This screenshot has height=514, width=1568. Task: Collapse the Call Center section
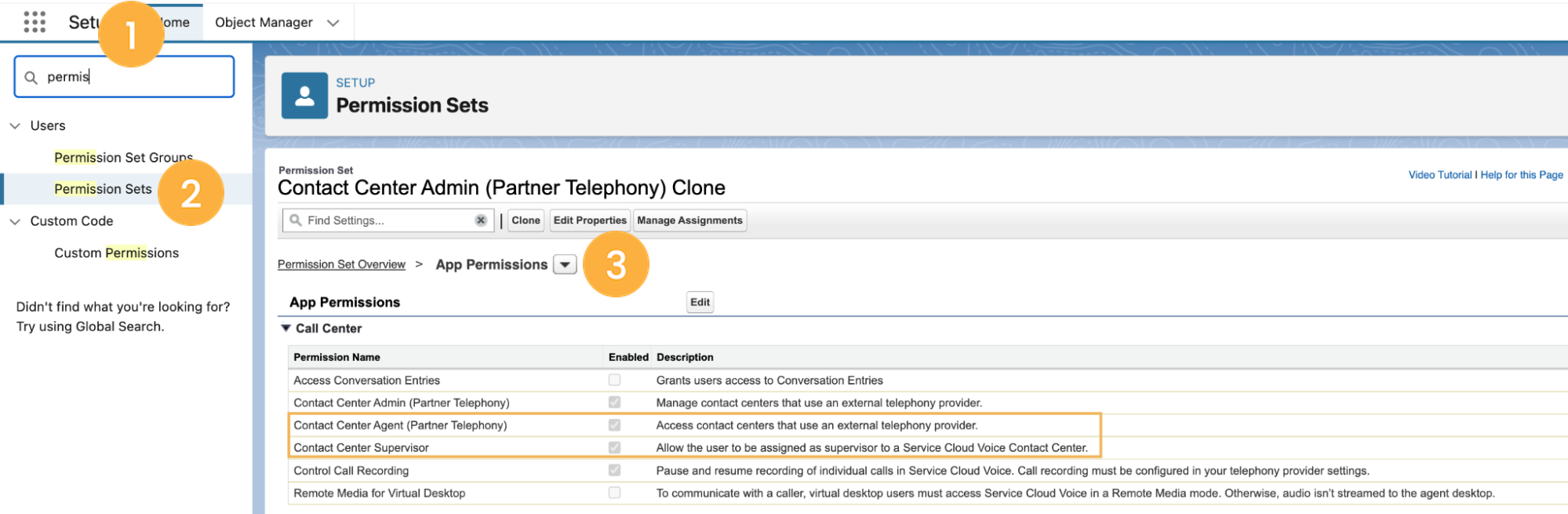click(x=286, y=328)
